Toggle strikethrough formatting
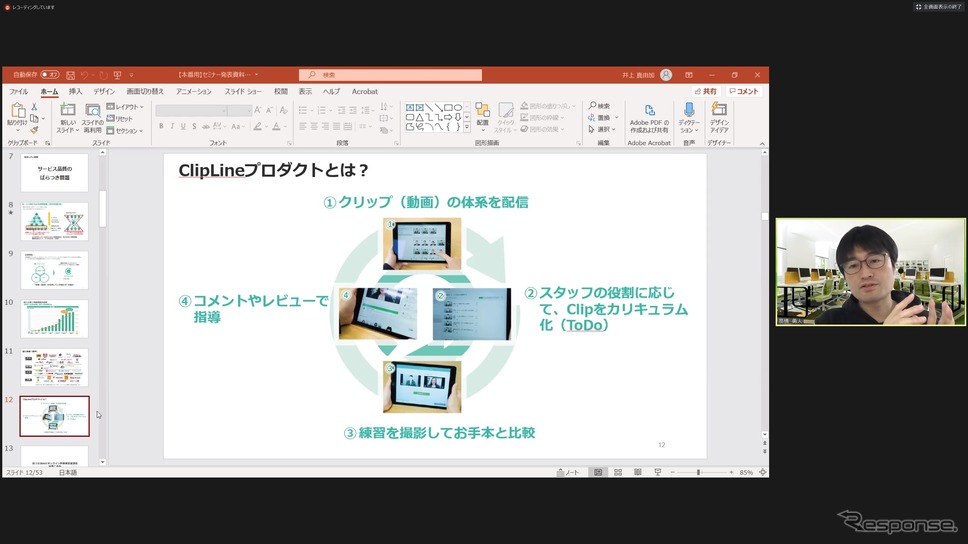Image resolution: width=968 pixels, height=544 pixels. click(x=205, y=127)
